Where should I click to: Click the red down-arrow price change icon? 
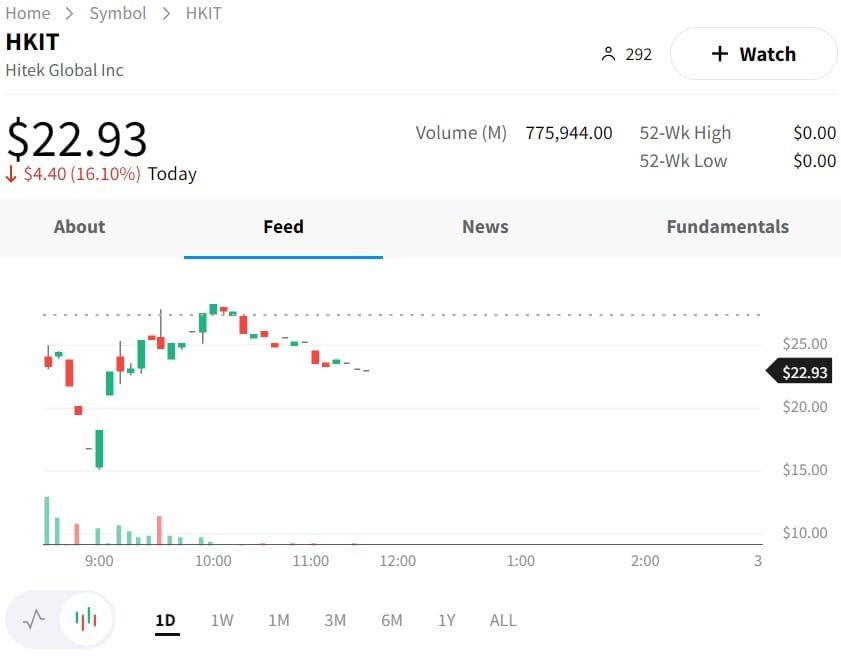click(x=12, y=174)
